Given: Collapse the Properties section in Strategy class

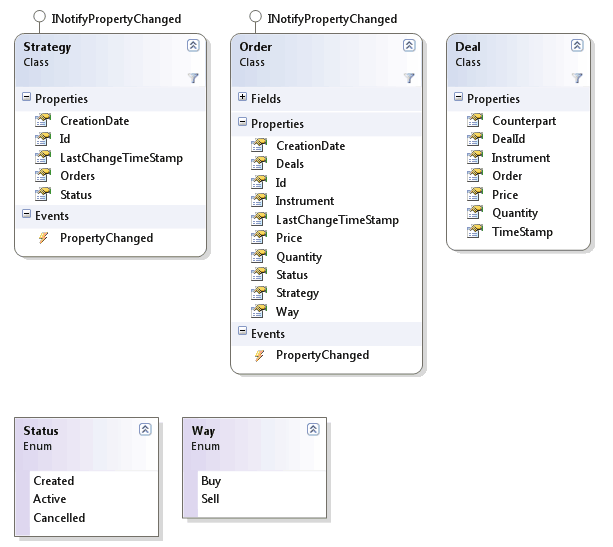Looking at the screenshot, I should click(x=26, y=97).
